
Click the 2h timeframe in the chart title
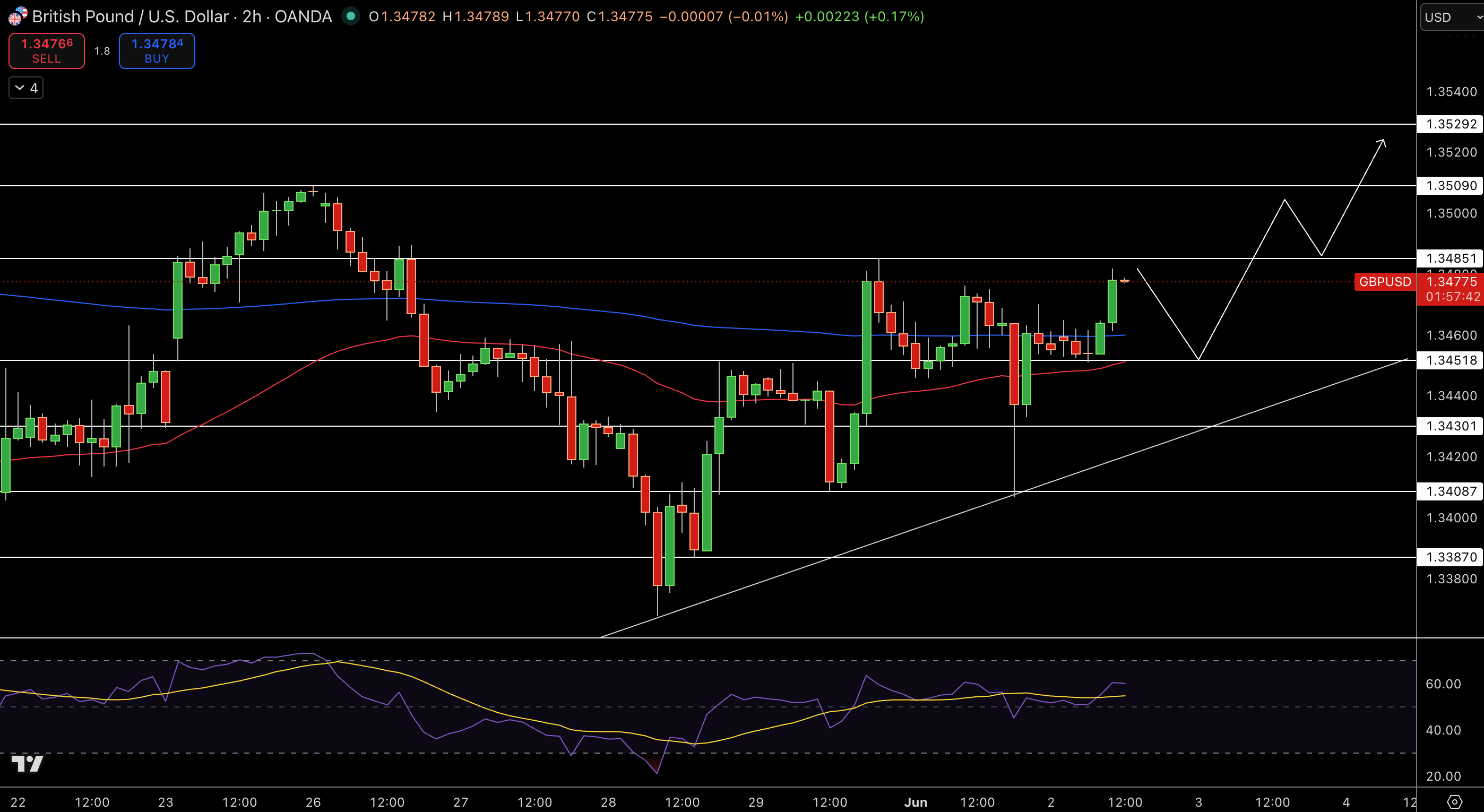click(252, 16)
